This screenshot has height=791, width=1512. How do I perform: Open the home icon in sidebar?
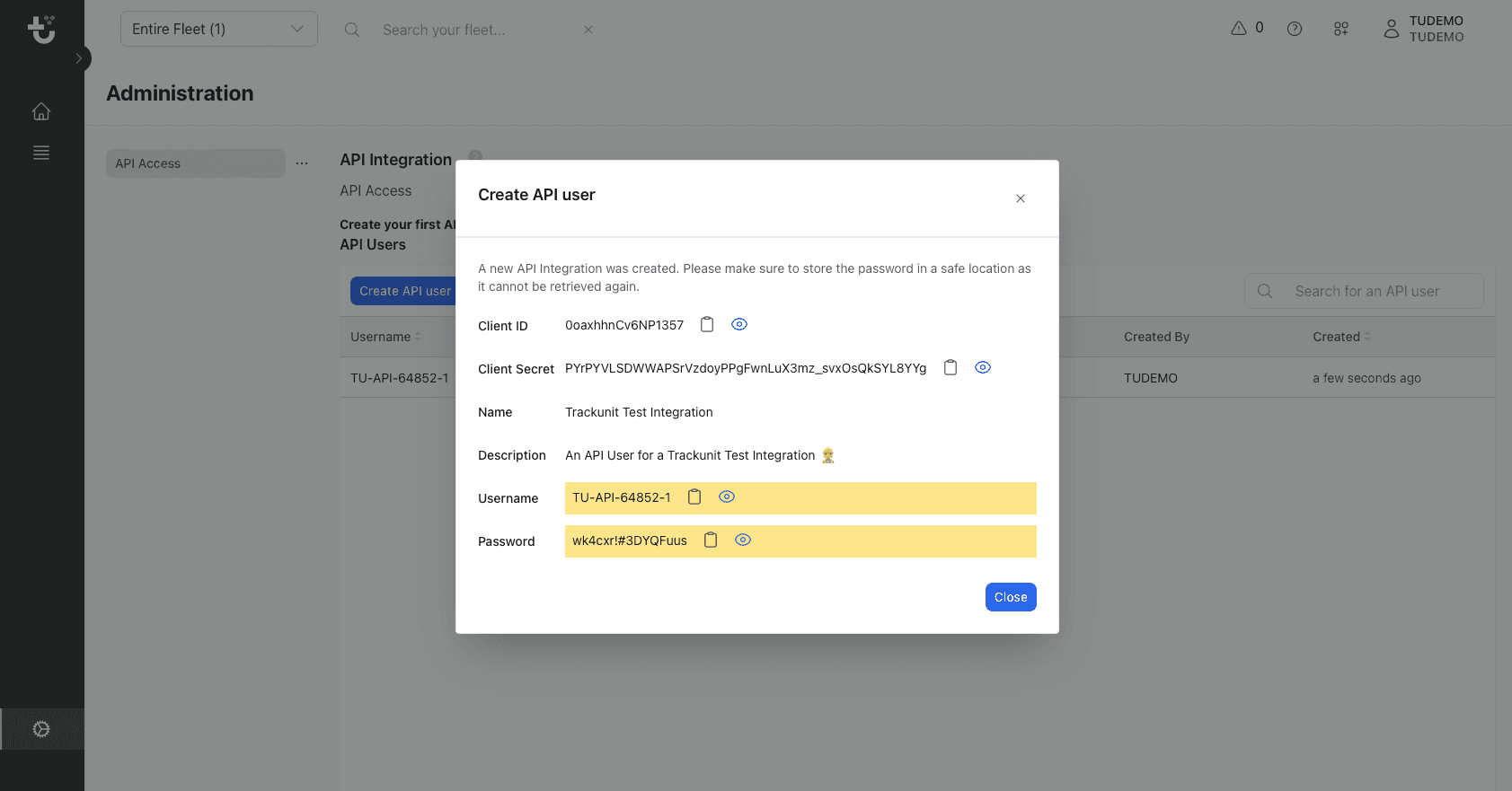click(41, 111)
